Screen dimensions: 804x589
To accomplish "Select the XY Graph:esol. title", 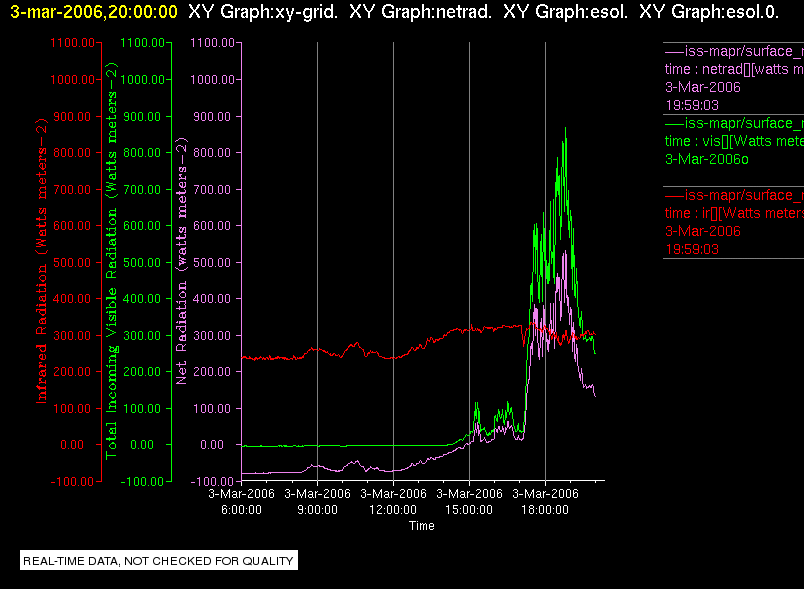I will 566,12.
